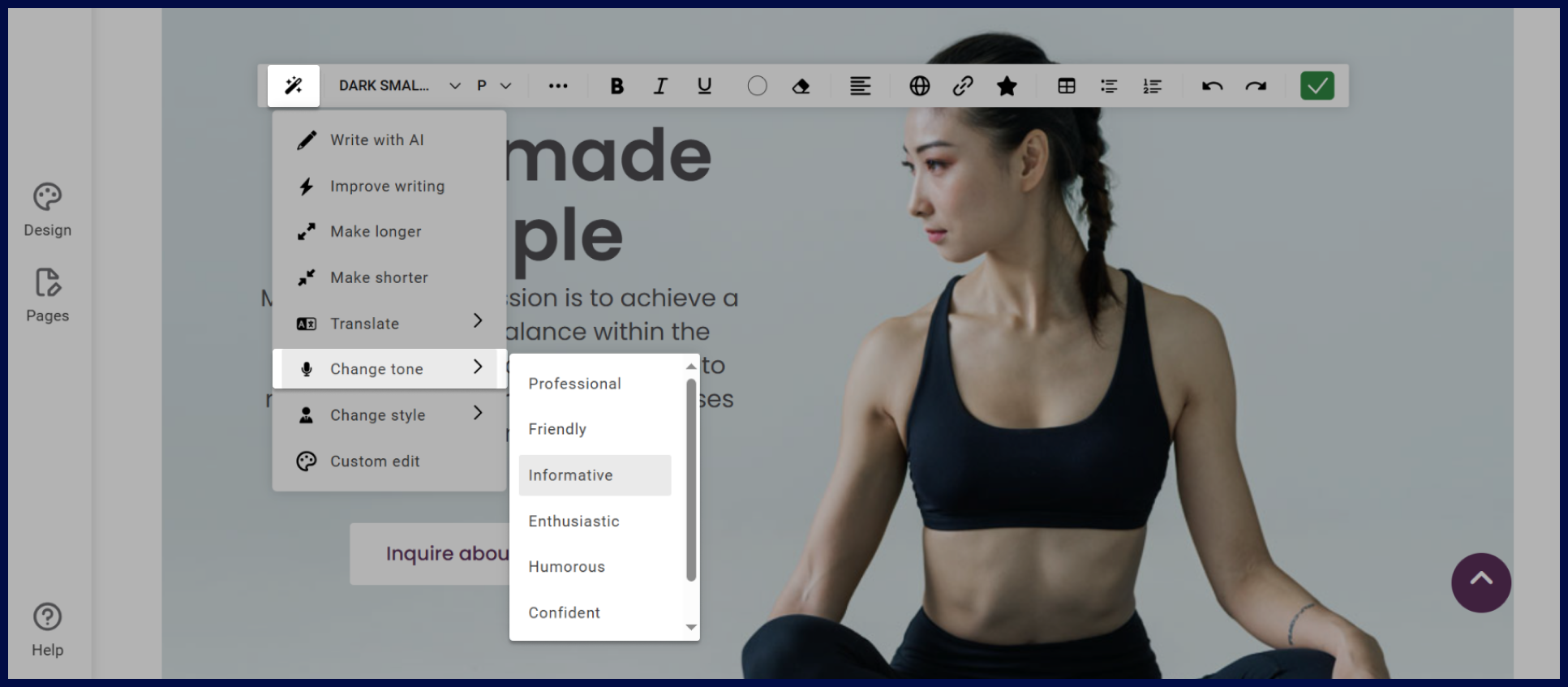Toggle underline formatting
The width and height of the screenshot is (1568, 687).
click(704, 85)
